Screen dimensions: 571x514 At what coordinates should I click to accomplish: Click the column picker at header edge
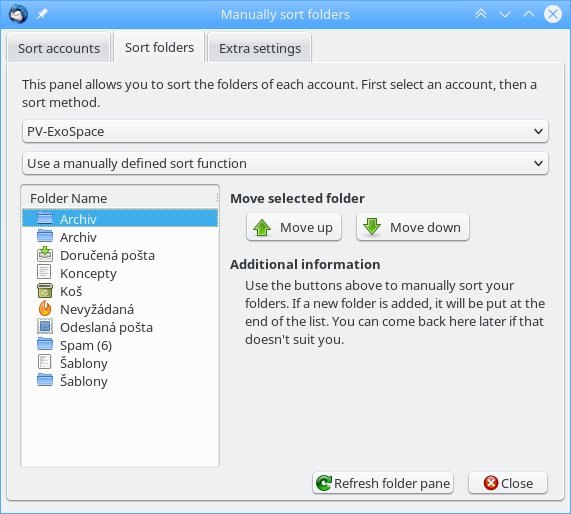(217, 198)
